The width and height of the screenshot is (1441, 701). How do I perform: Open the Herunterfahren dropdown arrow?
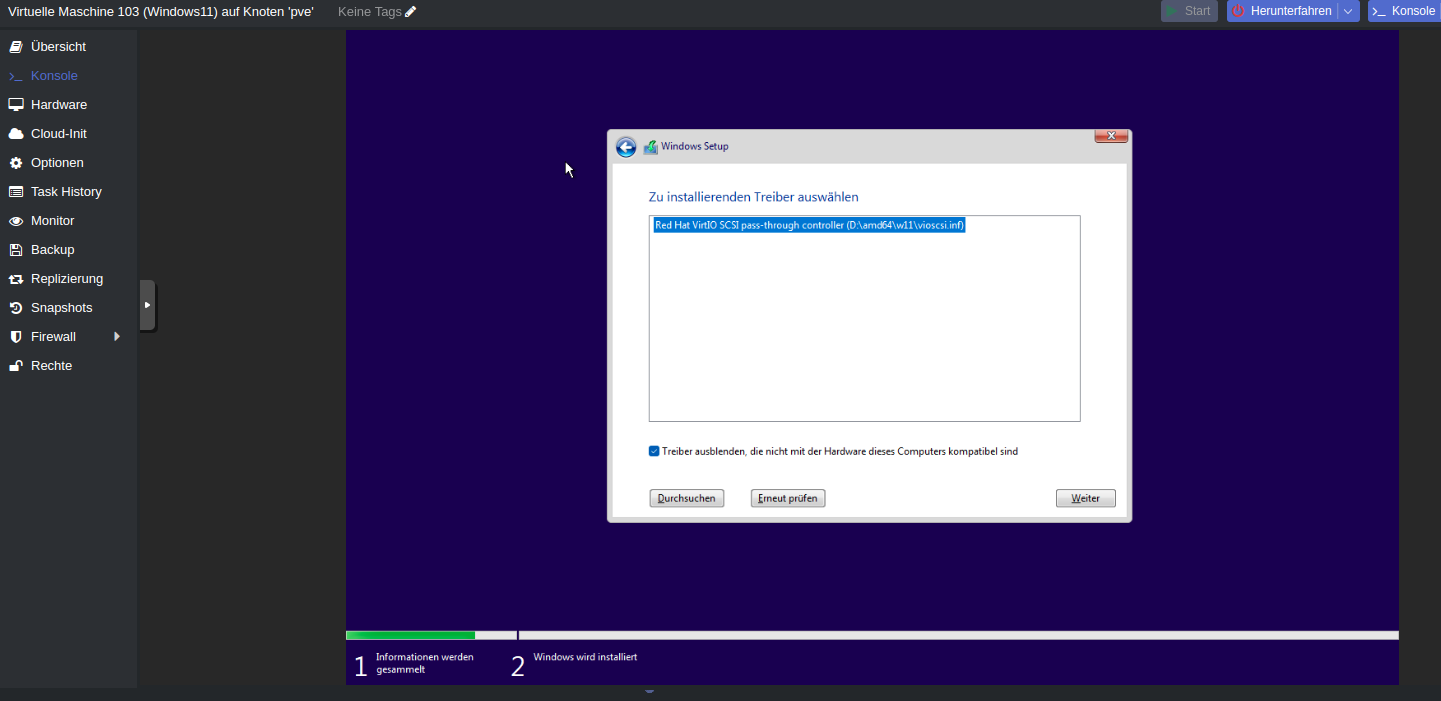tap(1349, 11)
